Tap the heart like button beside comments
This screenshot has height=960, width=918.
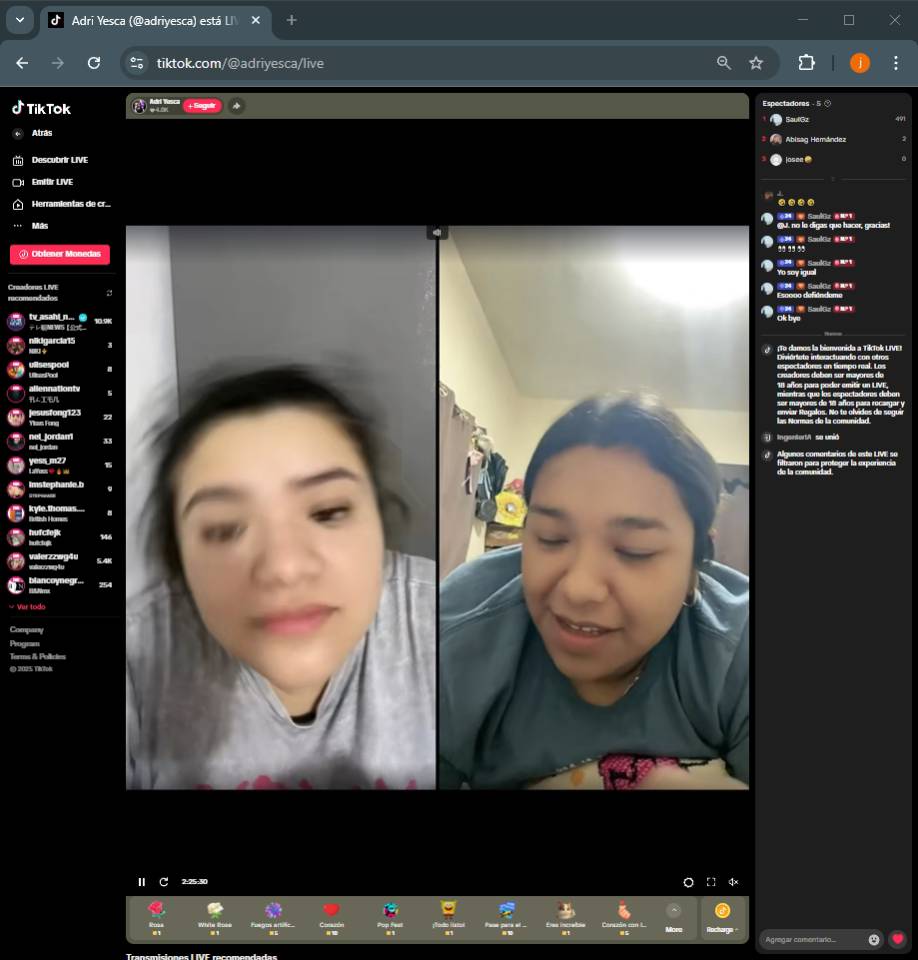click(898, 939)
